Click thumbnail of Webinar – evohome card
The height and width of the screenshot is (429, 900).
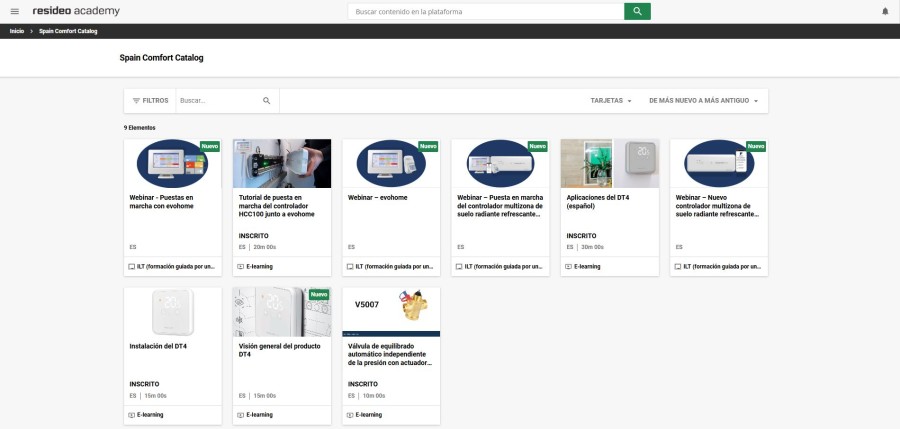click(x=391, y=163)
